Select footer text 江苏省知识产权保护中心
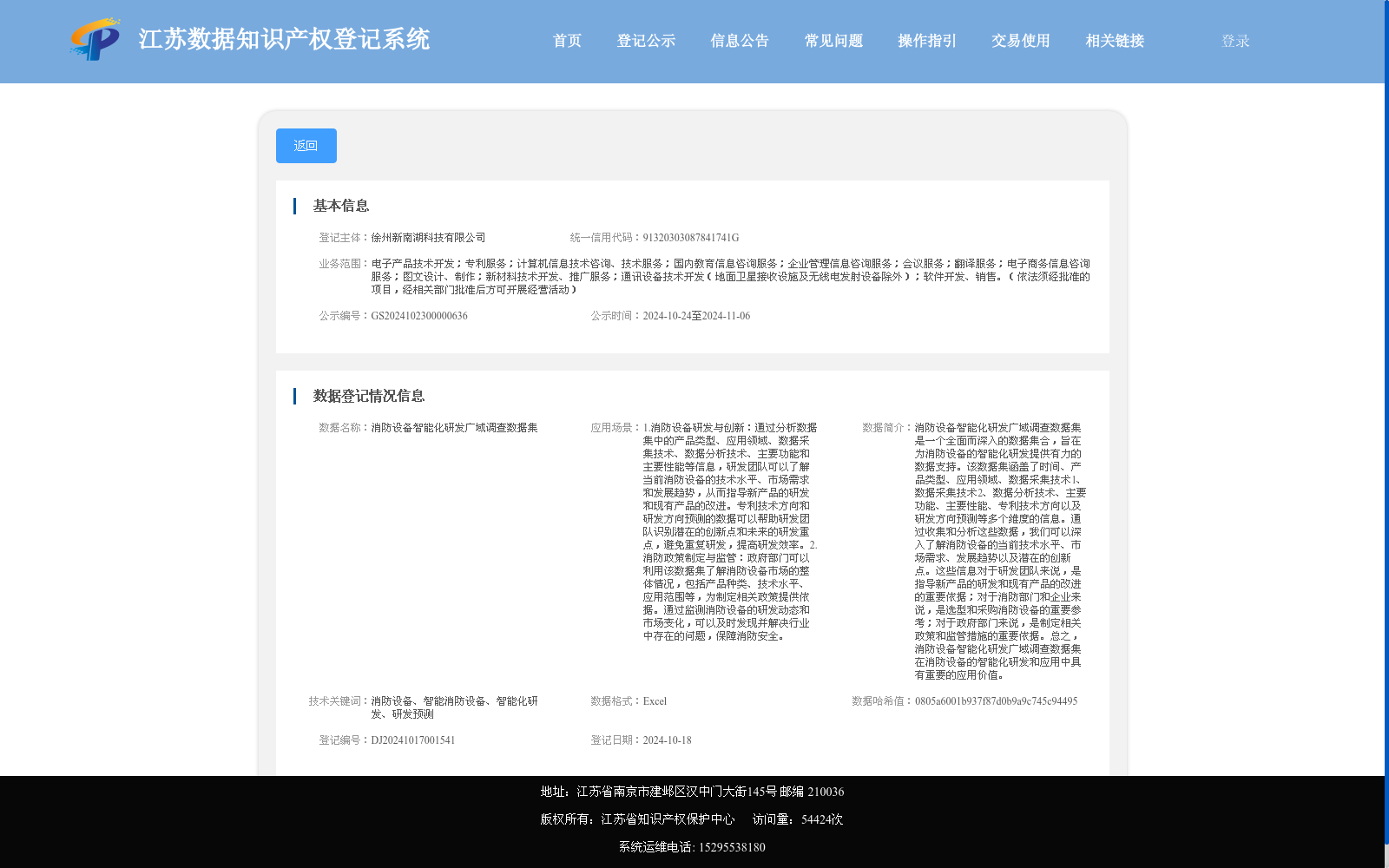Viewport: 1389px width, 868px height. coord(668,819)
